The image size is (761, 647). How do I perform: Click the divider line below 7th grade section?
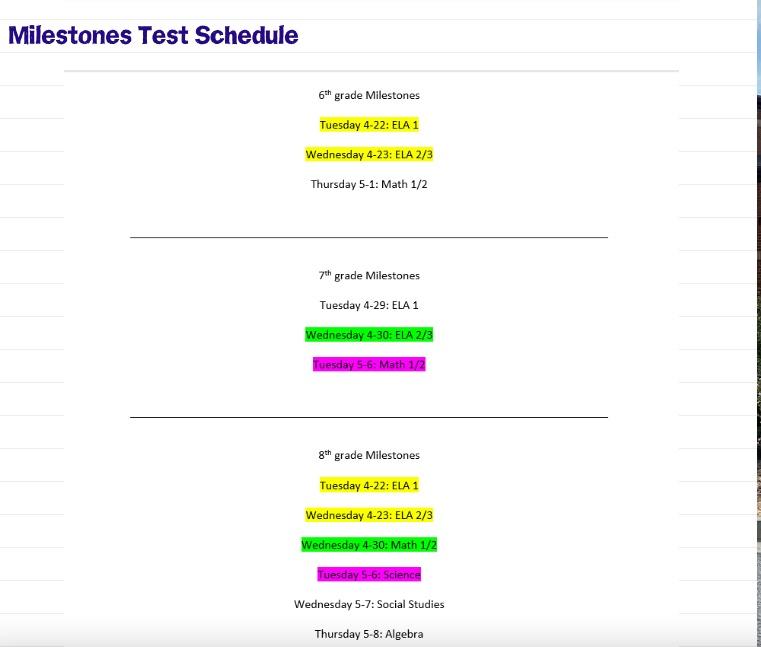click(369, 417)
